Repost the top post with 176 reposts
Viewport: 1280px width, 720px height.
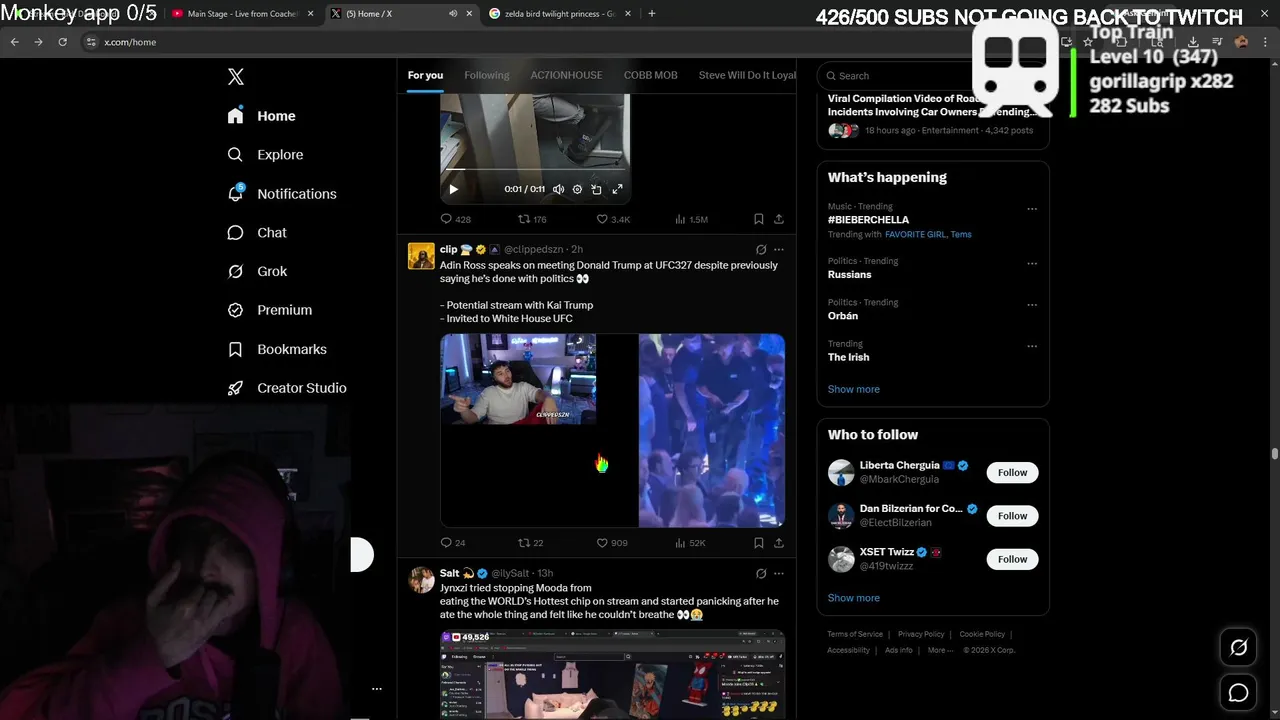532,219
